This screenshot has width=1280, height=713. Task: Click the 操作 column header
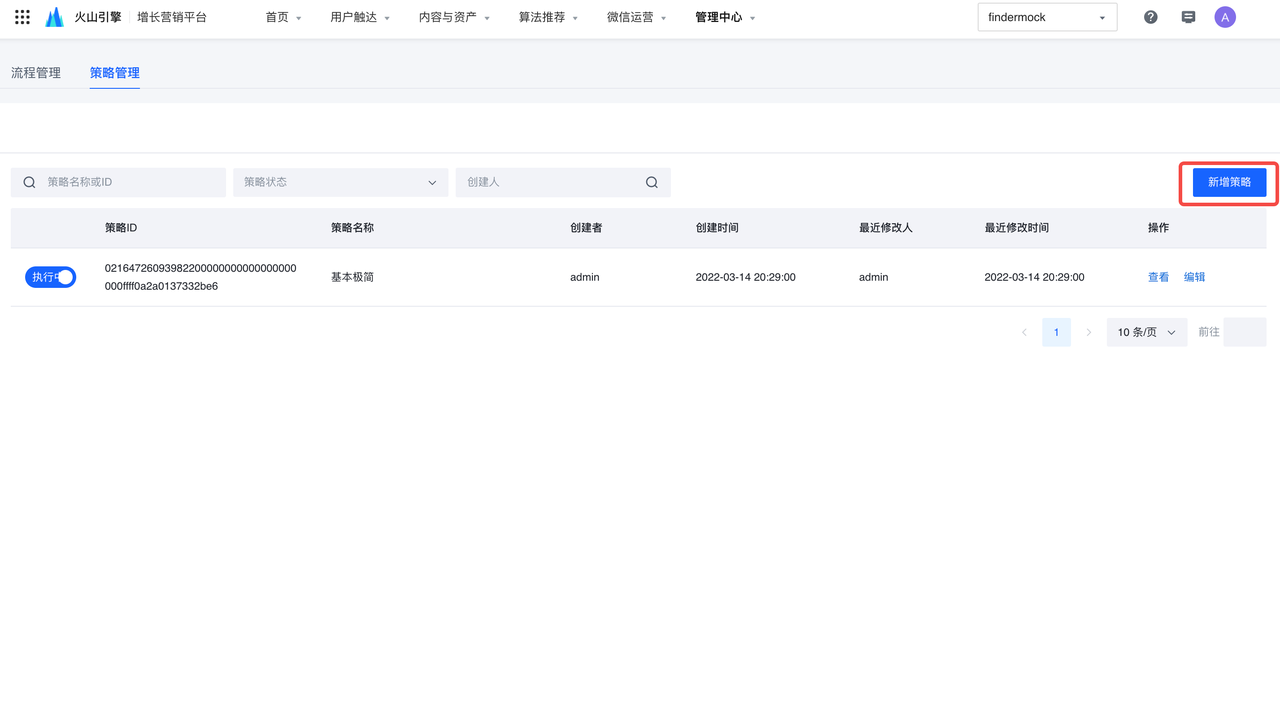click(1158, 228)
